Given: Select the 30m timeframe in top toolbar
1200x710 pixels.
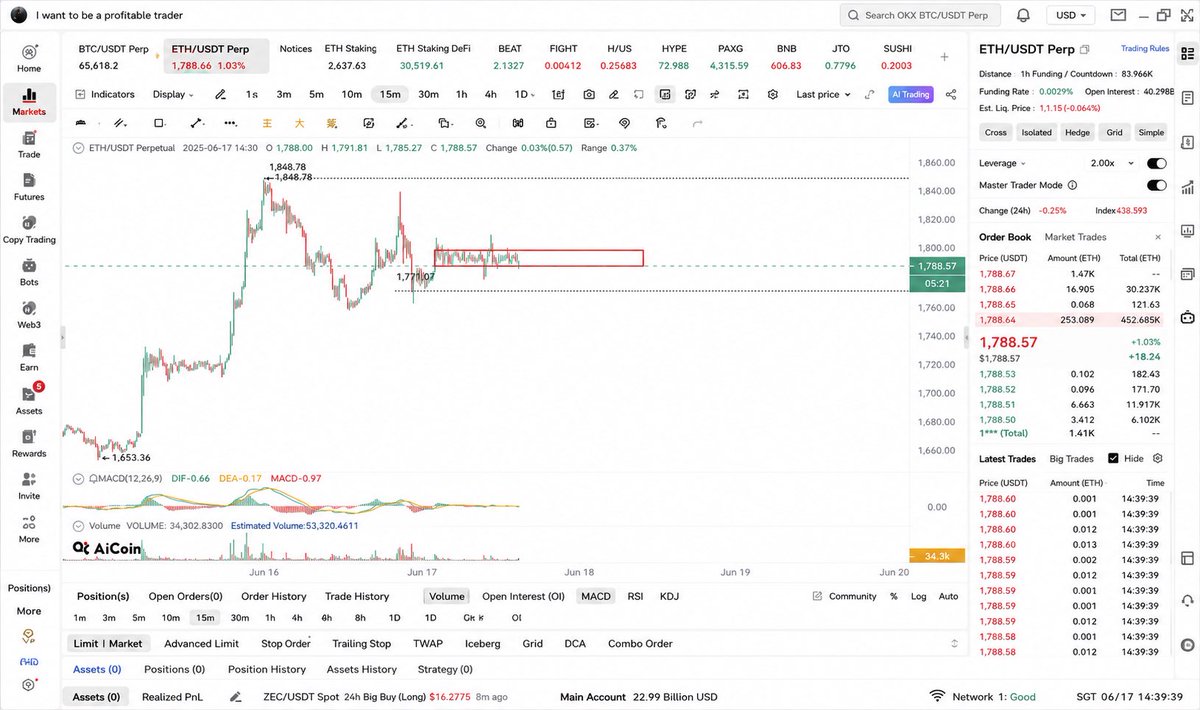Looking at the screenshot, I should click(428, 94).
